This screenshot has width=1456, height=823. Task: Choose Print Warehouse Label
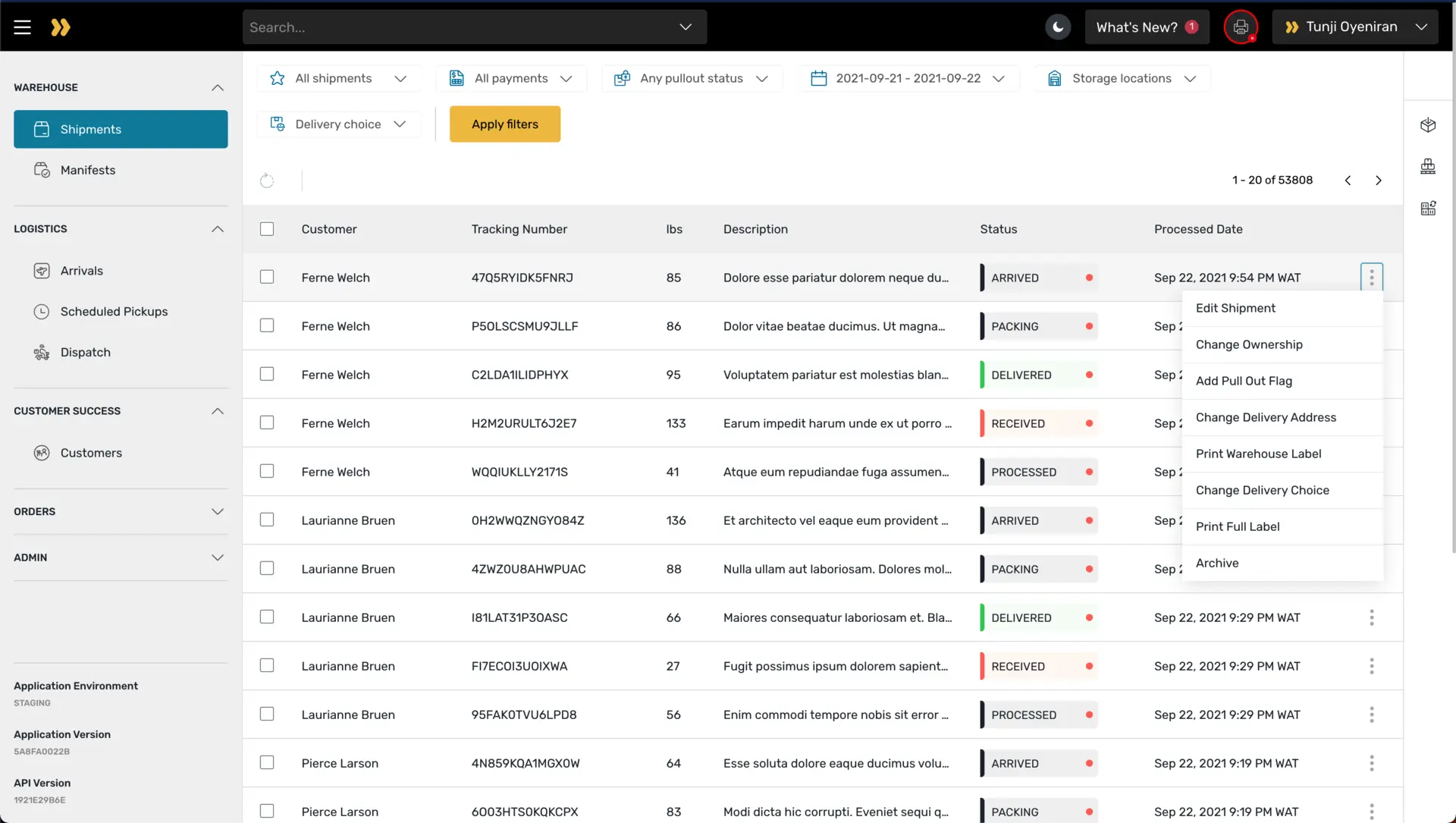[1282, 454]
